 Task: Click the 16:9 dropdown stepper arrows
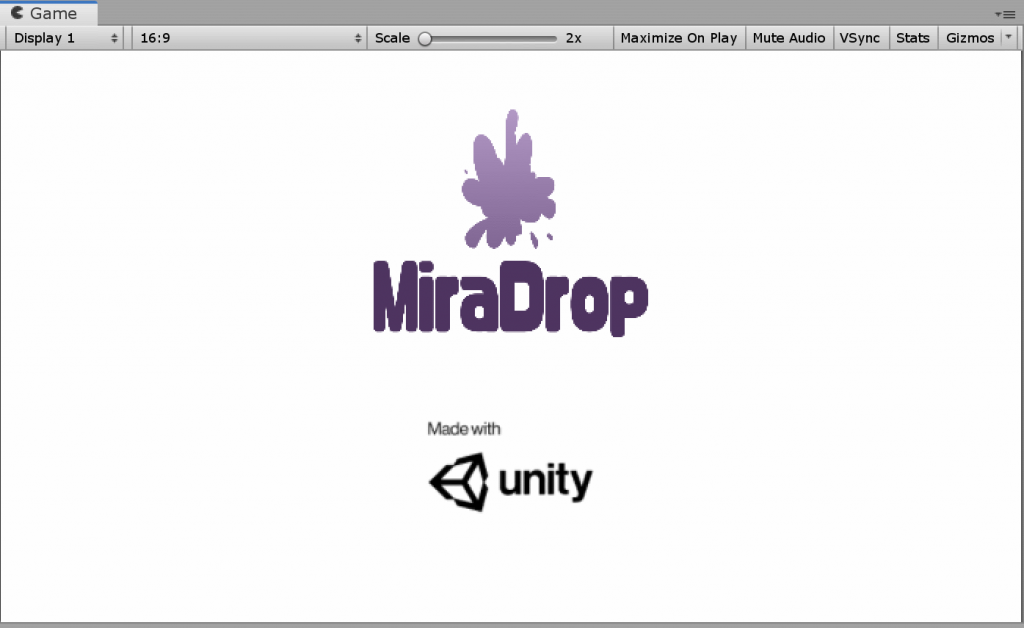tap(358, 38)
